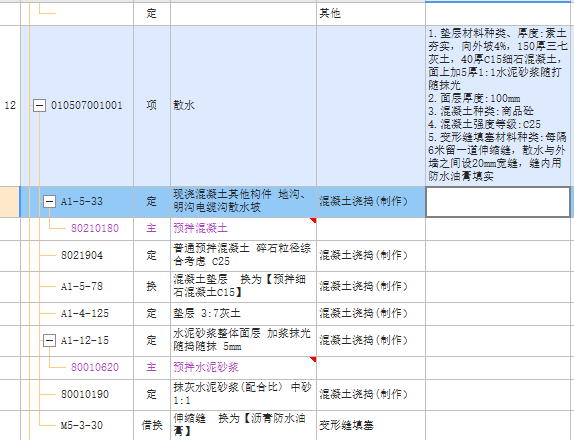This screenshot has height=440, width=574.
Task: Select the 预拌水泥砂浆 name cell
Action: [x=243, y=368]
